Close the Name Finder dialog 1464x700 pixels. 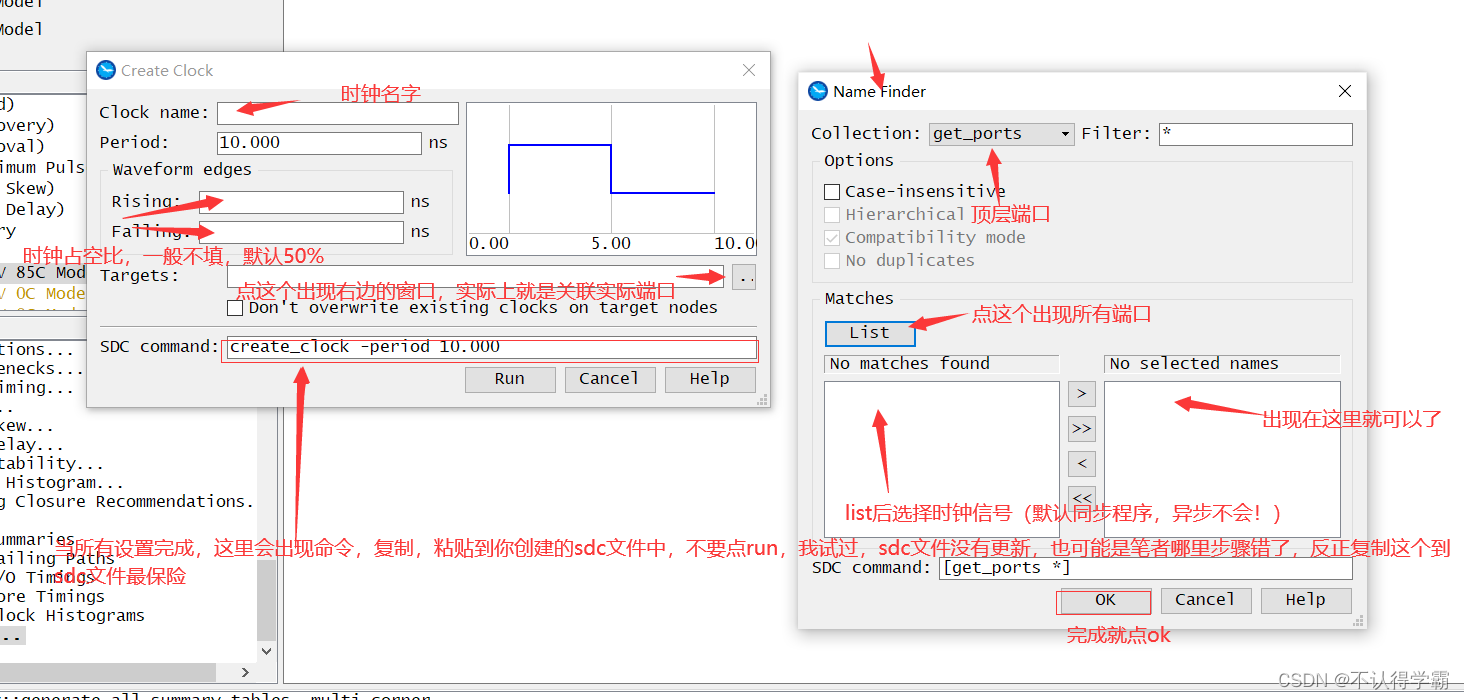(1345, 91)
